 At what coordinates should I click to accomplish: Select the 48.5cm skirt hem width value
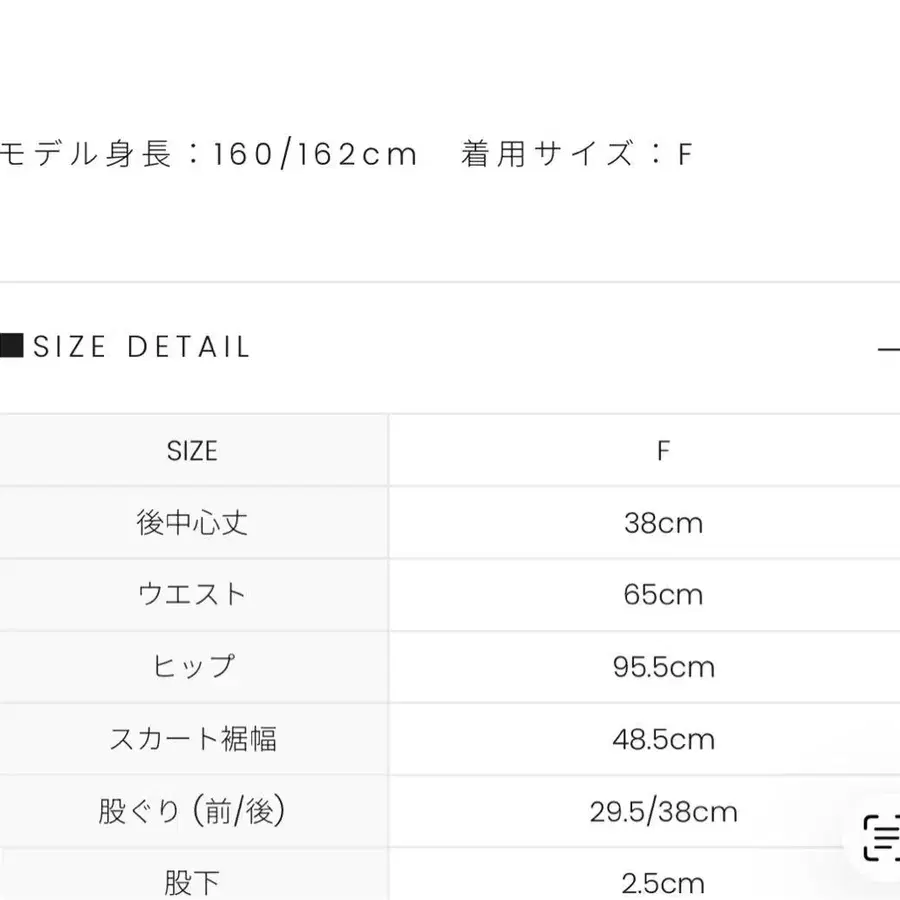tap(663, 739)
